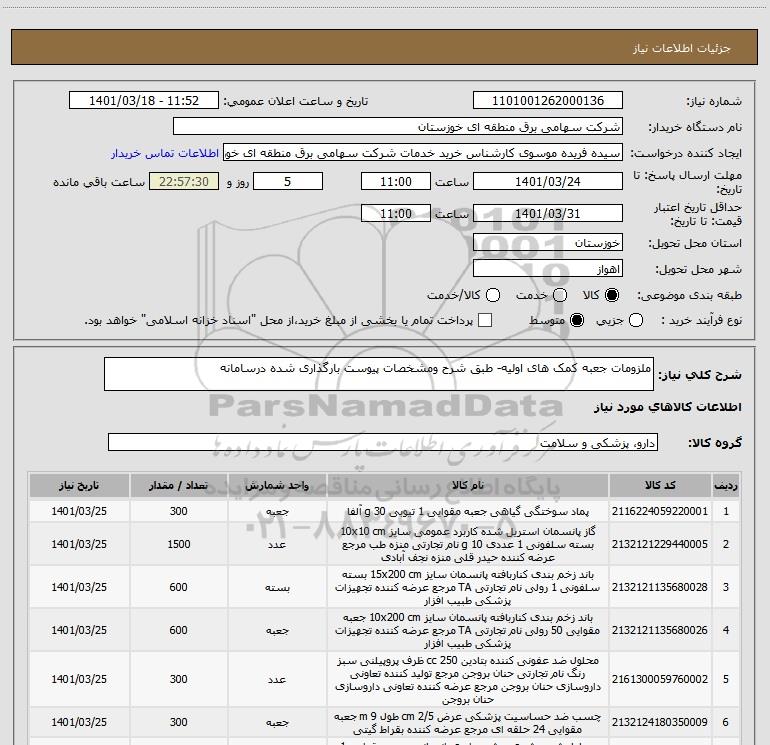Click the remaining time countdown 22:57:30
770x745 pixels.
click(183, 182)
